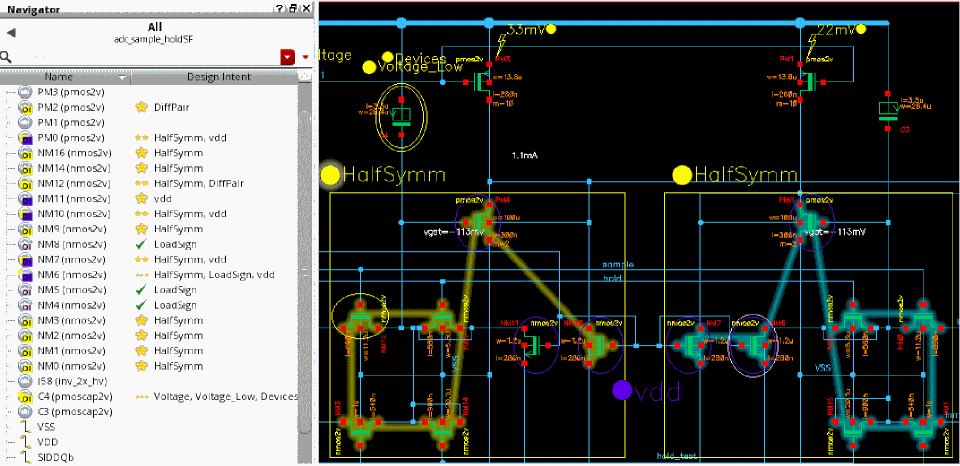Click the search magnifier icon in Navigator

click(x=6, y=57)
